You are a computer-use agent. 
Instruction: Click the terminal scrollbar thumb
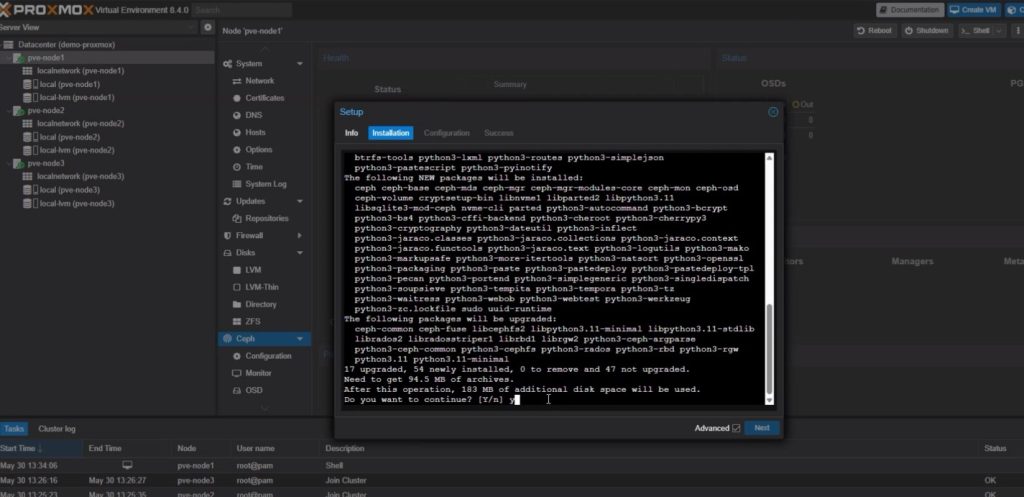pyautogui.click(x=769, y=349)
